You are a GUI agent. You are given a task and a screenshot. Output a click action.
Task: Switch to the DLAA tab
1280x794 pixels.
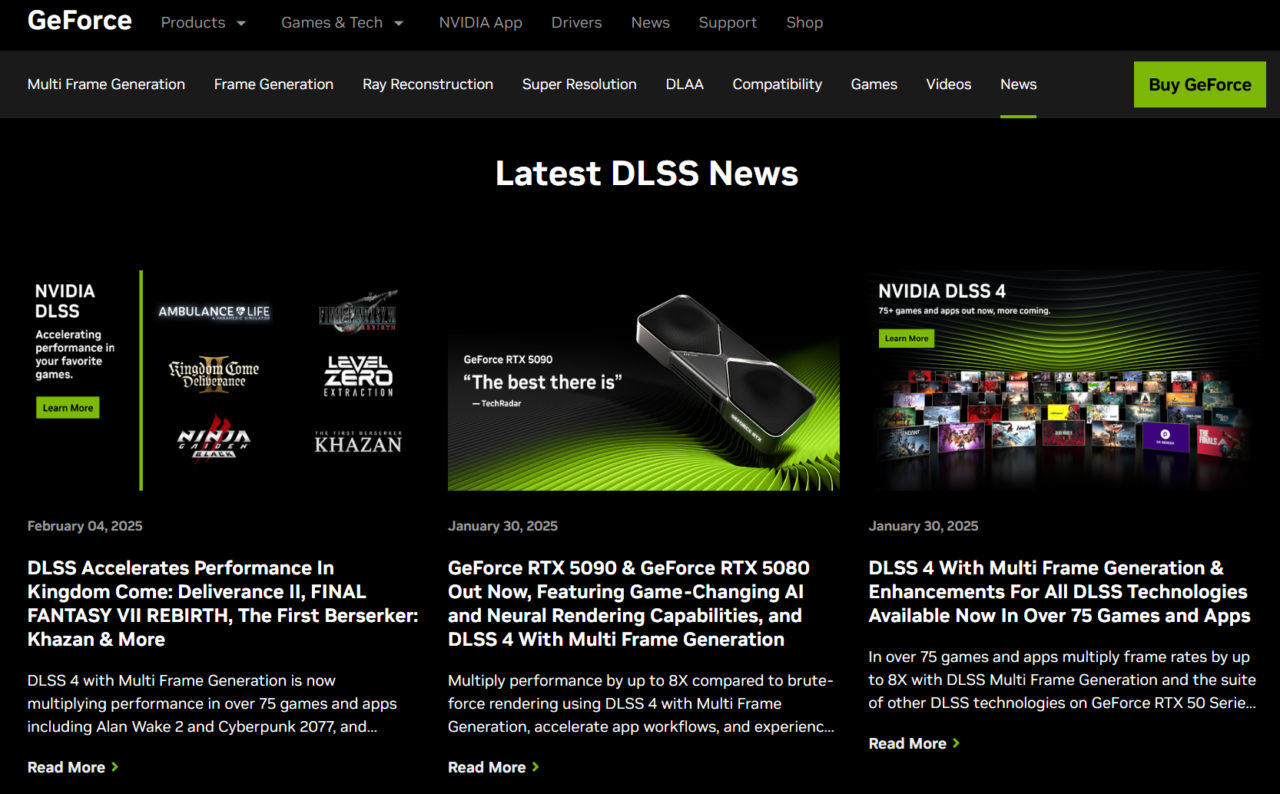[684, 84]
